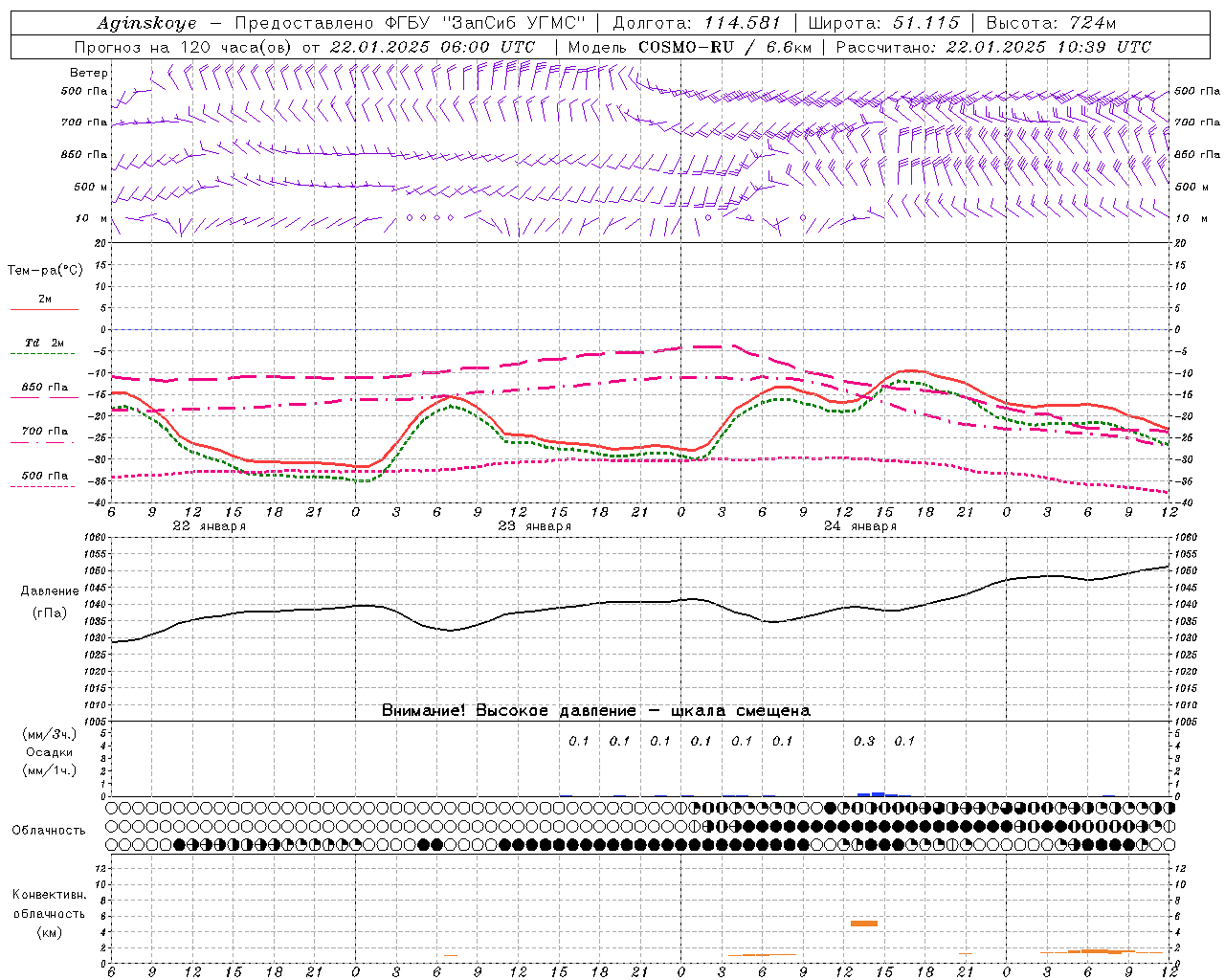
Task: Click the Ветер label of the wind panel
Action: pyautogui.click(x=89, y=73)
